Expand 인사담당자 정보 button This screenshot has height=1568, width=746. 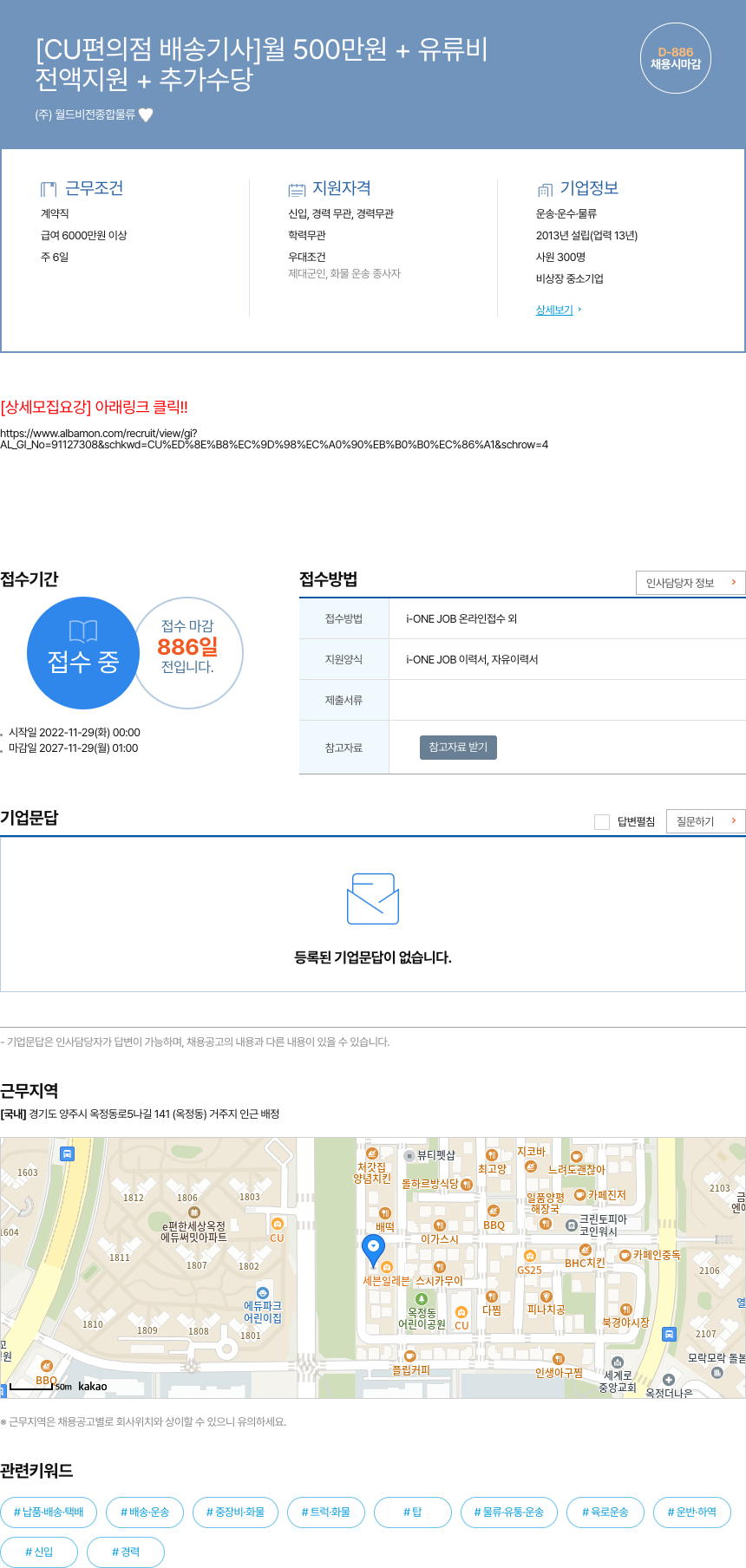point(690,583)
